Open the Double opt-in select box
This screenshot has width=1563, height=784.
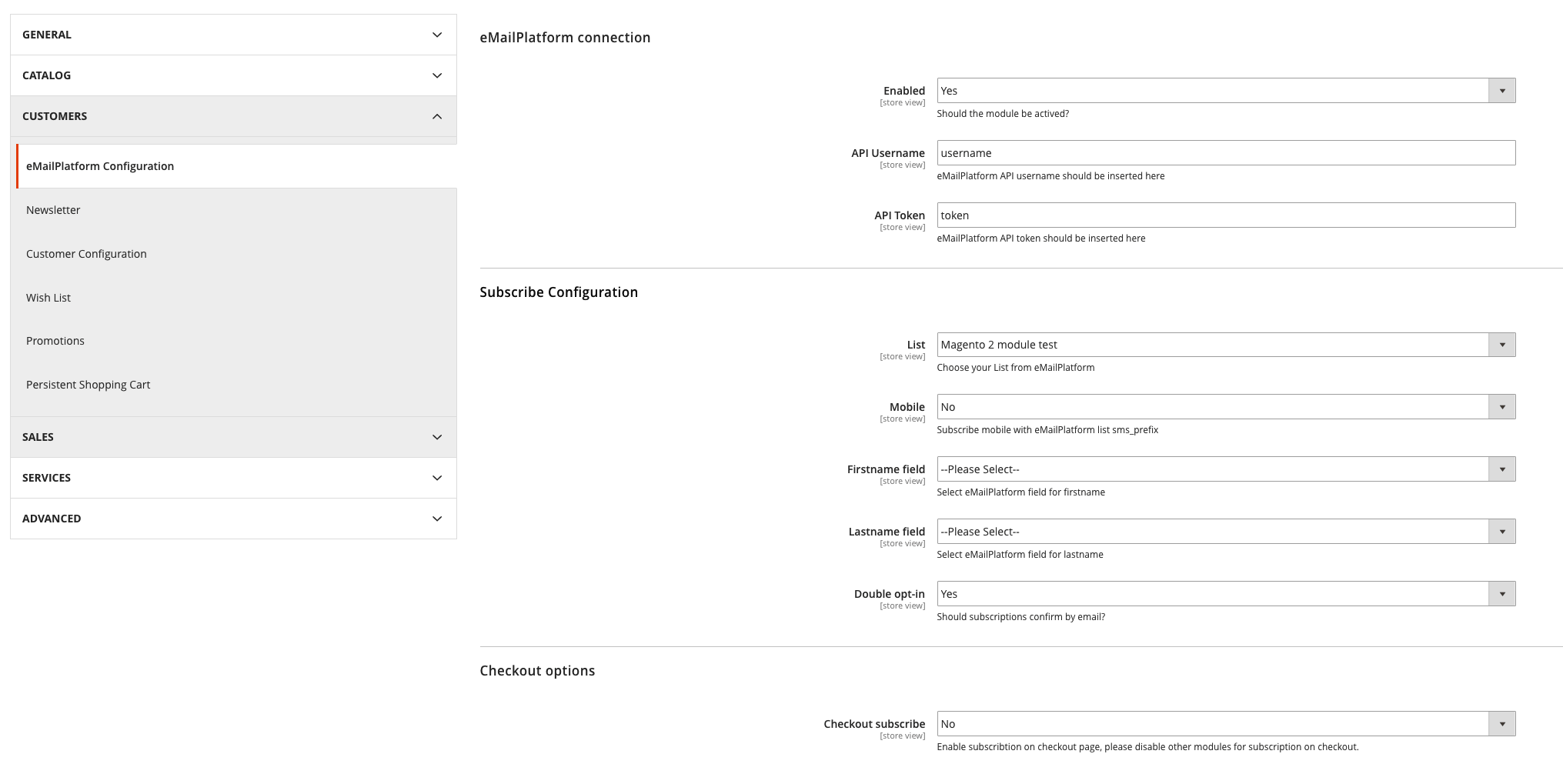pyautogui.click(x=1226, y=594)
